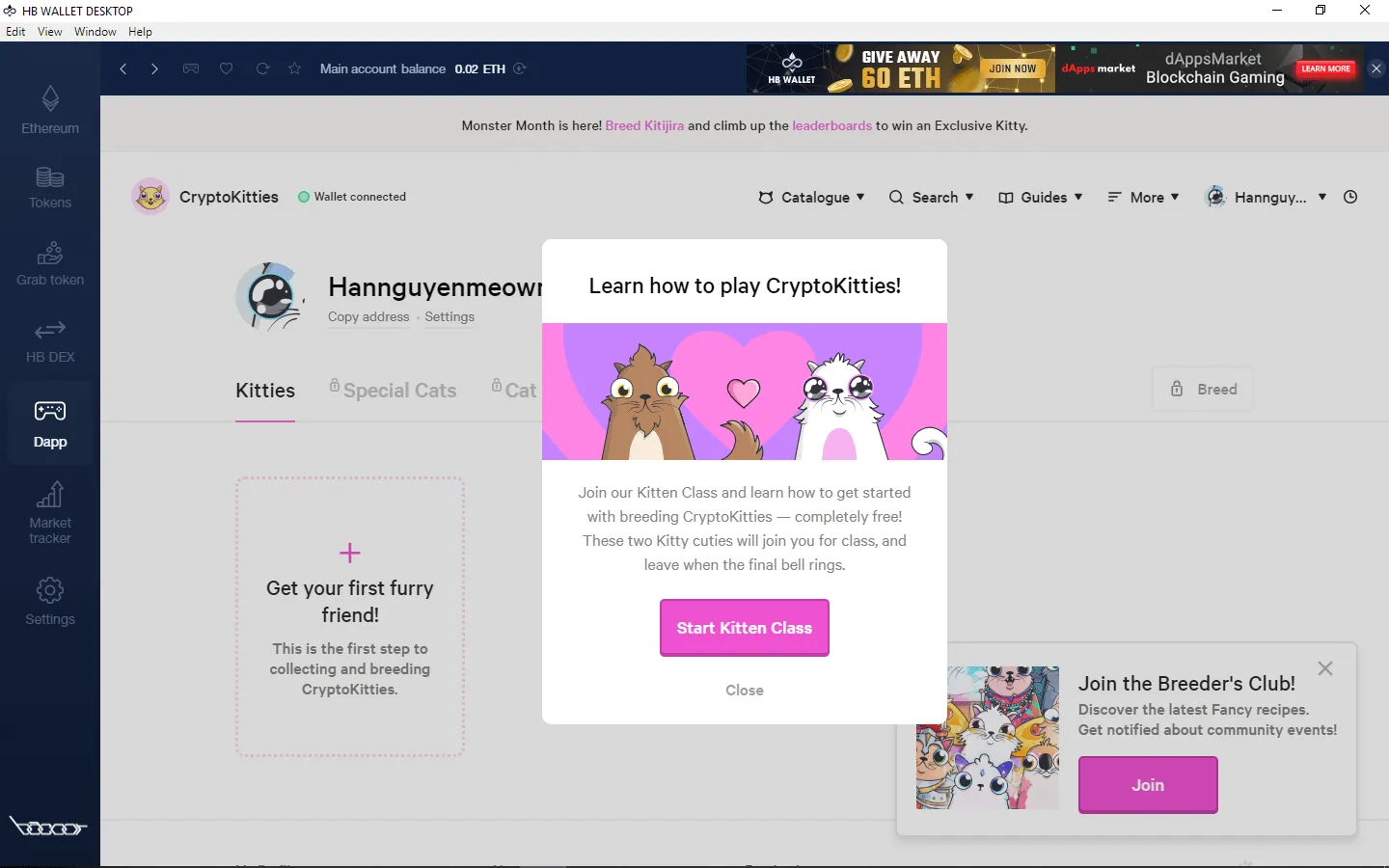
Task: Click the star bookmark icon in the toolbar
Action: click(294, 68)
